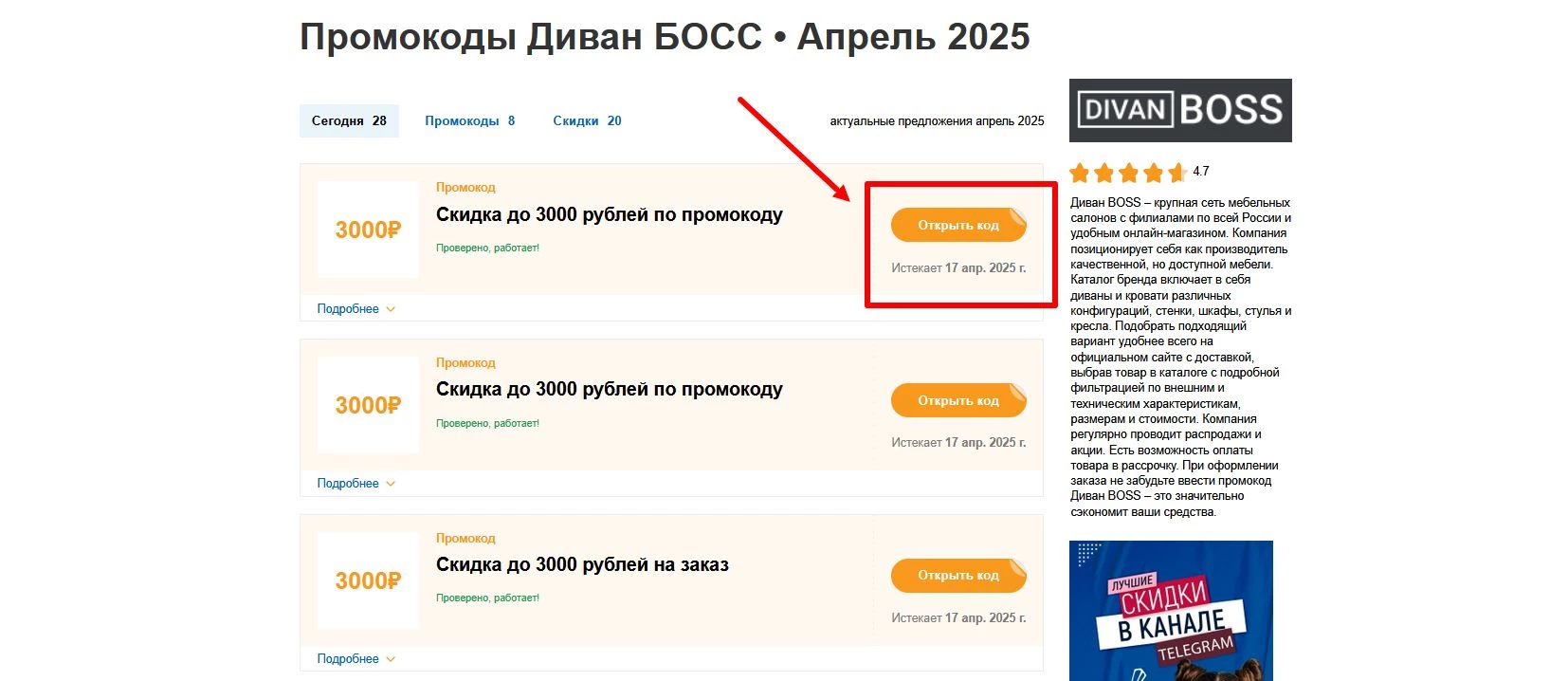Click the first 3000₽ coupon image

coord(368,230)
